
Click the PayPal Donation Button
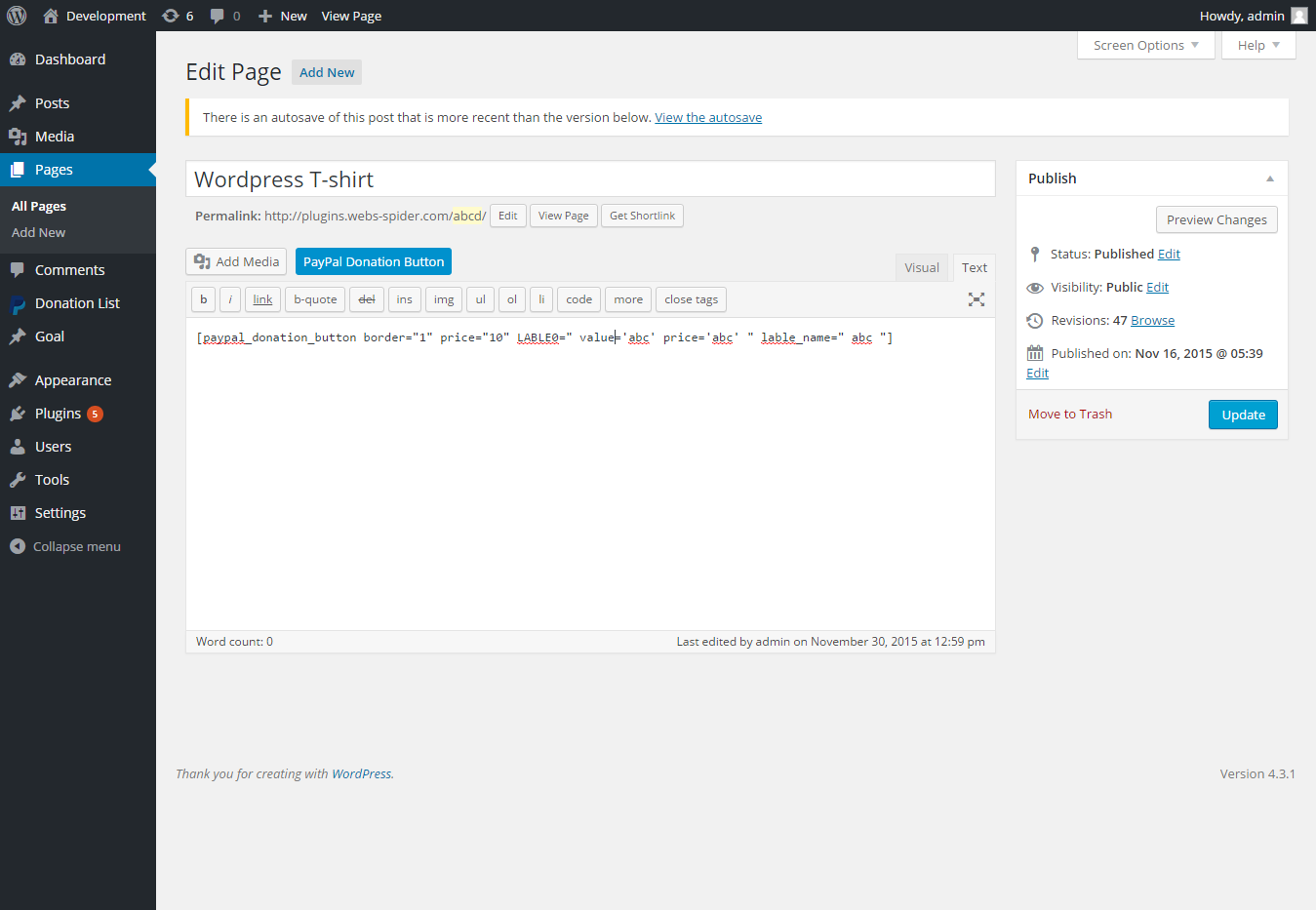coord(374,261)
